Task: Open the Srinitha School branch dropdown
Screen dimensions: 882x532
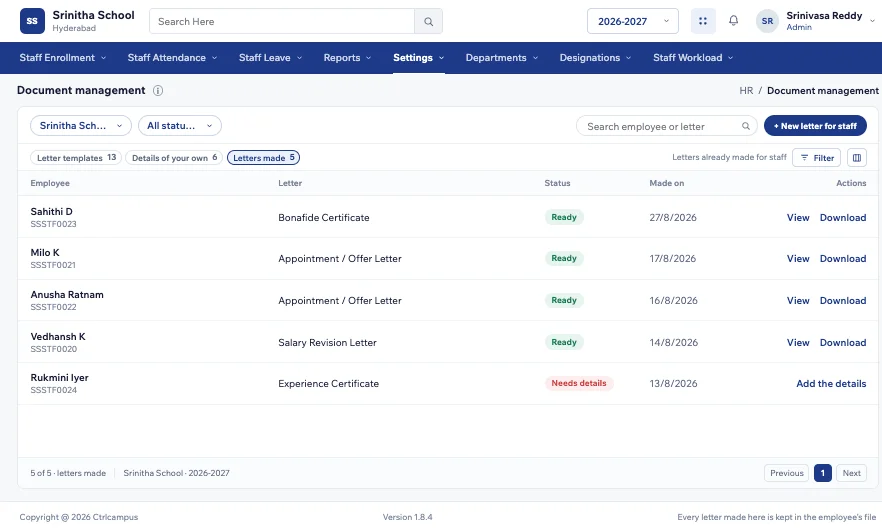Action: 81,125
